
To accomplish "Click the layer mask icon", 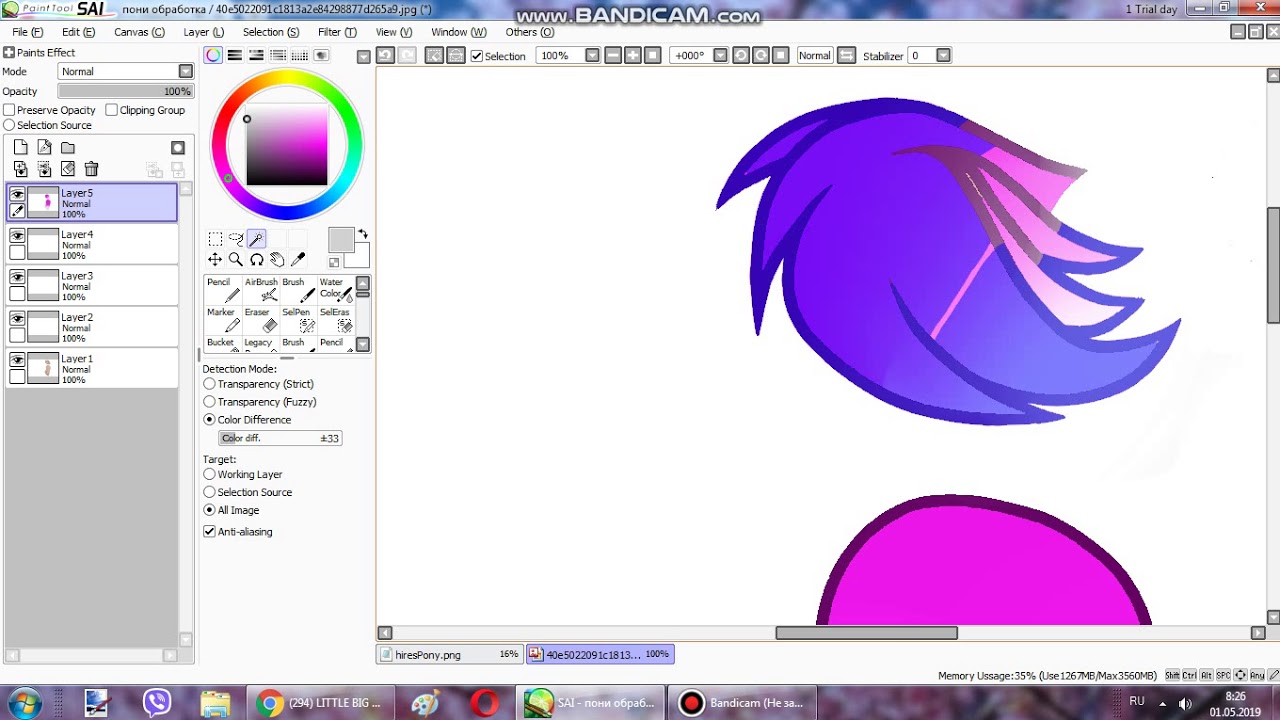I will pyautogui.click(x=178, y=148).
